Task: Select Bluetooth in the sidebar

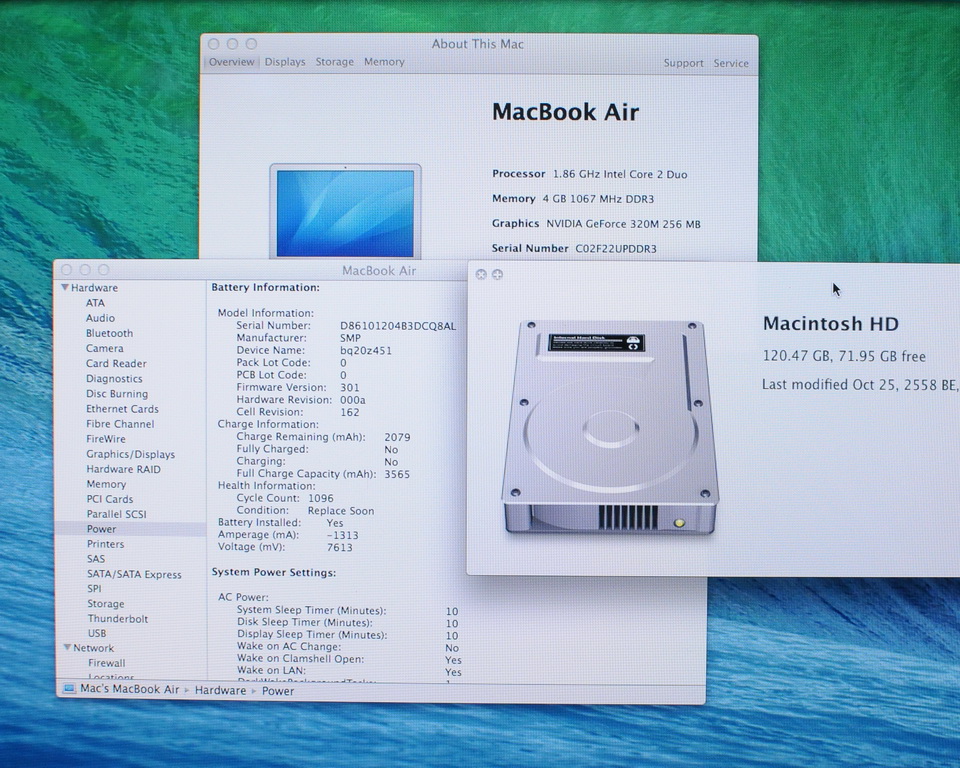Action: (x=109, y=333)
